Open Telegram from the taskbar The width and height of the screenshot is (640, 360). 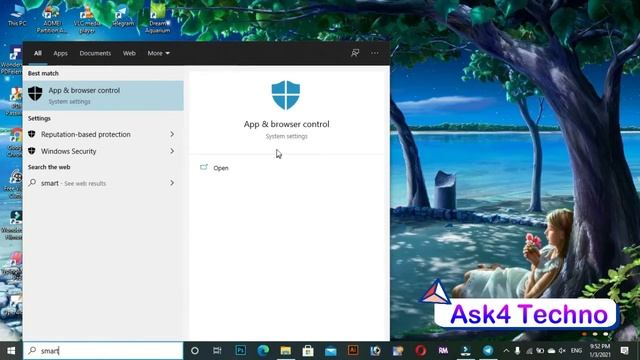[488, 350]
